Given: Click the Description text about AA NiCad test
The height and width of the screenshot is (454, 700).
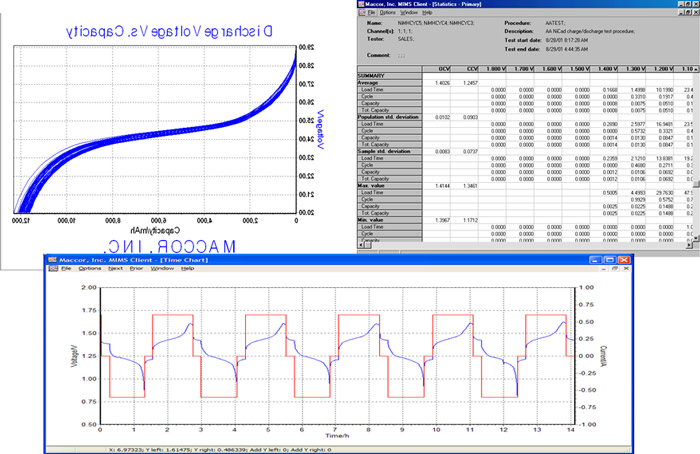Looking at the screenshot, I should pos(590,31).
